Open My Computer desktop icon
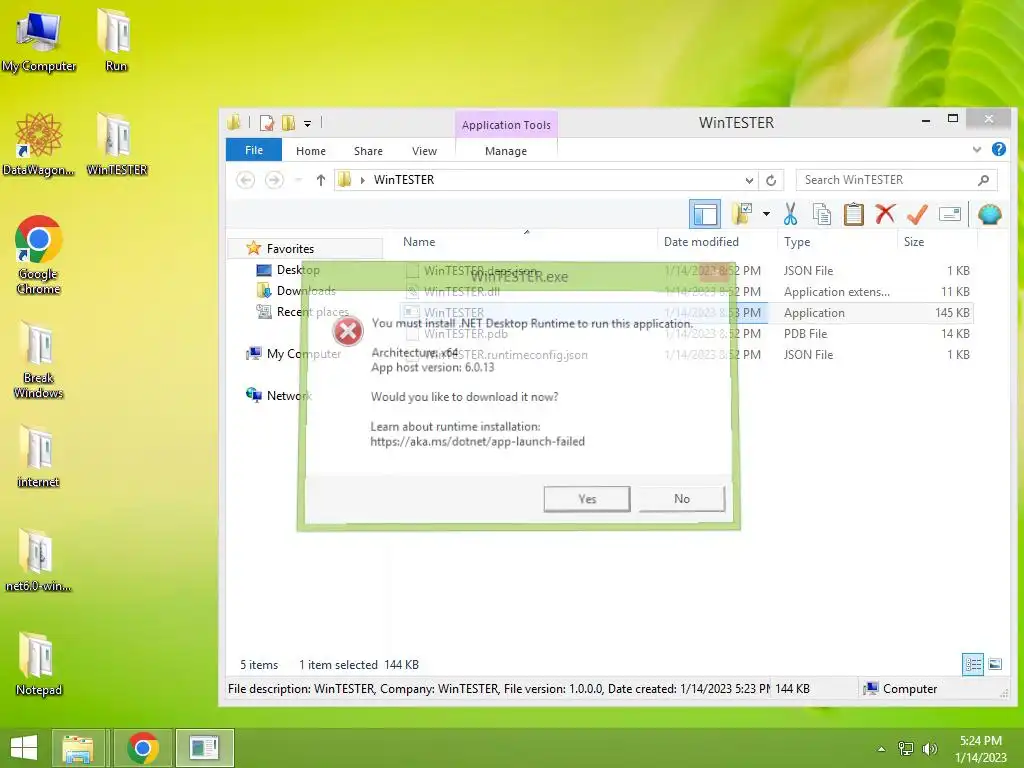The height and width of the screenshot is (768, 1024). coord(39,39)
